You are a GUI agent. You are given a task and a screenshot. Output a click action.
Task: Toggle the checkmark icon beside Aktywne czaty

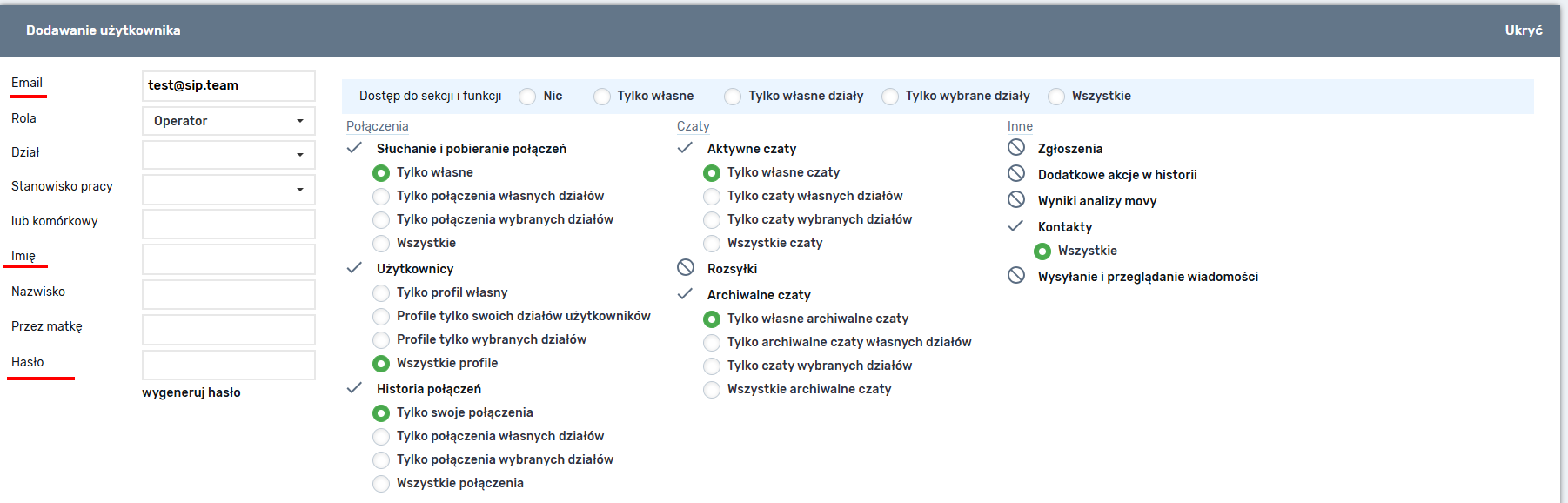pyautogui.click(x=685, y=148)
